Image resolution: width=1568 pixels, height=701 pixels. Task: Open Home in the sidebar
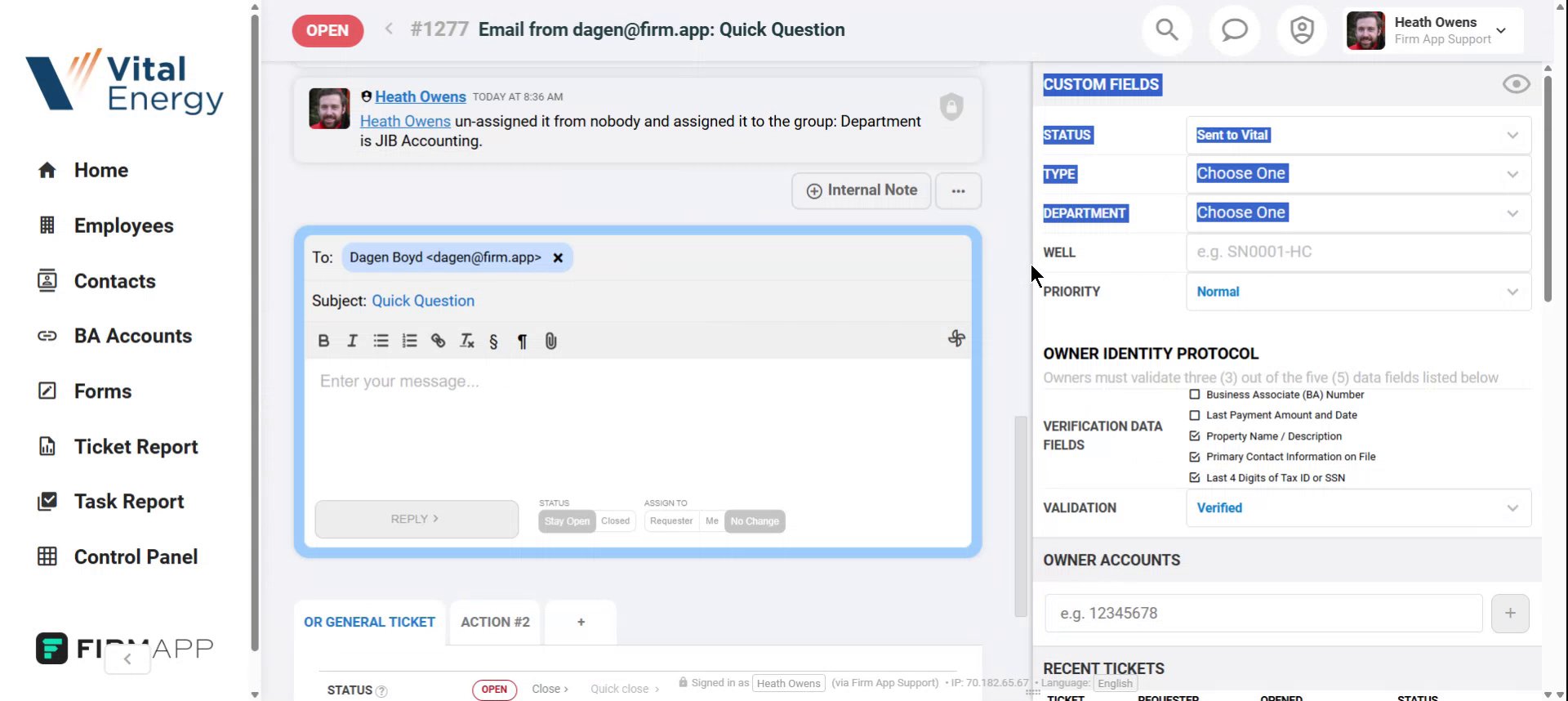101,170
